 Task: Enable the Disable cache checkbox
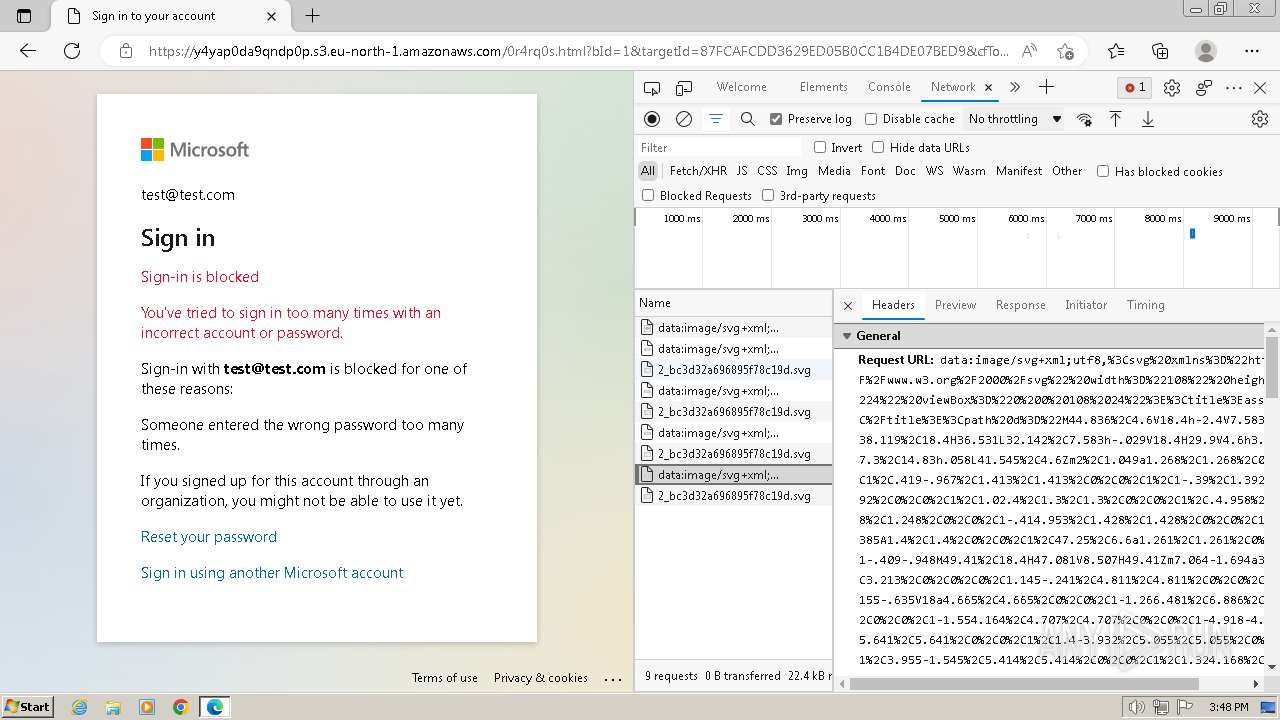tap(871, 119)
